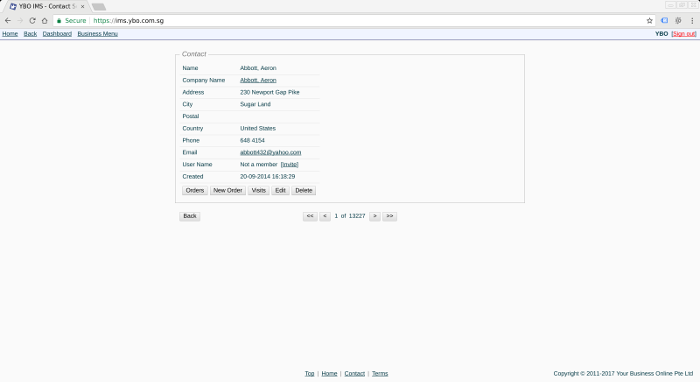The height and width of the screenshot is (382, 700).
Task: Open the Business Menu link
Action: pyautogui.click(x=98, y=34)
